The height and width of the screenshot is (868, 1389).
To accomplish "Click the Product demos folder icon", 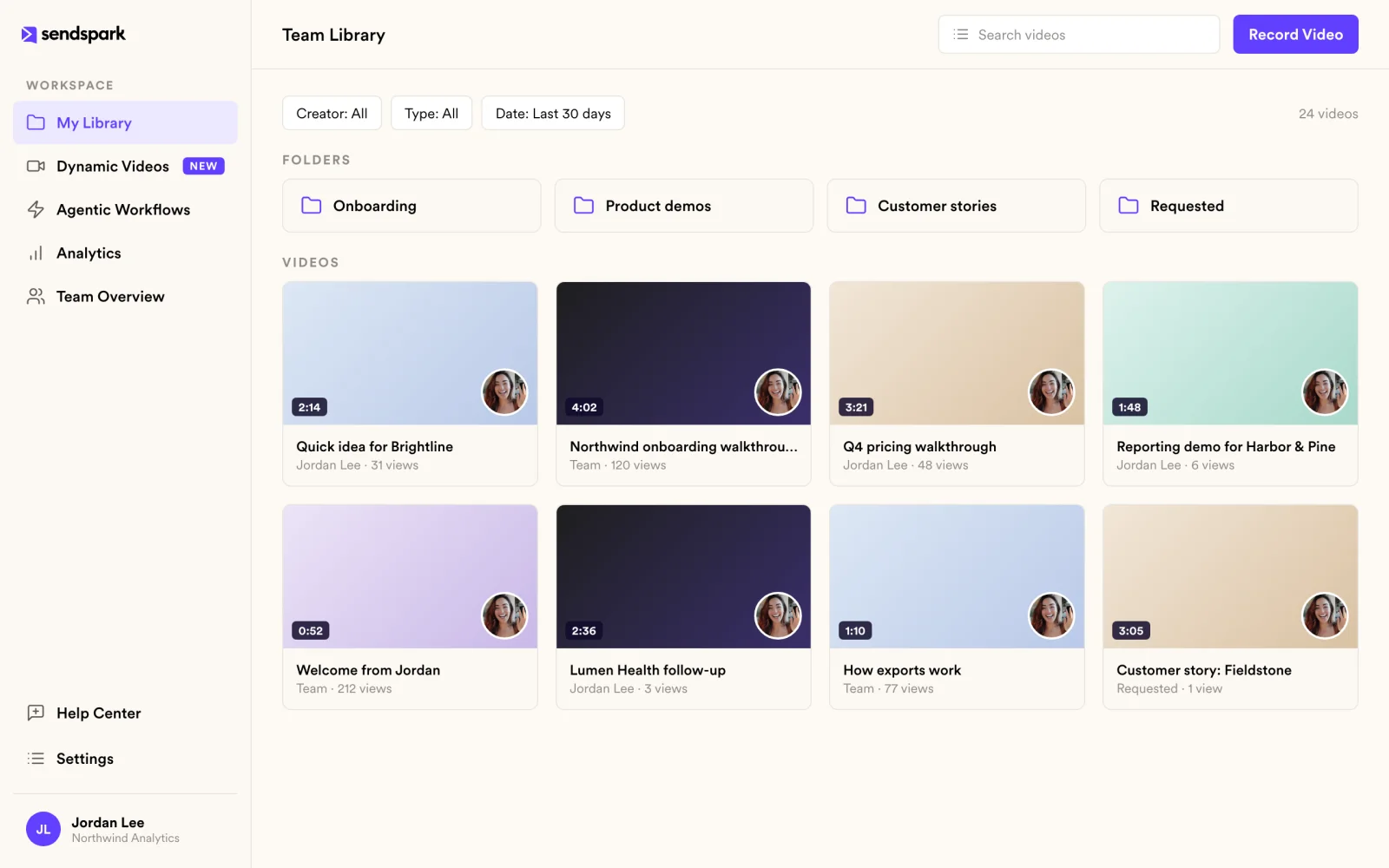I will tap(583, 206).
